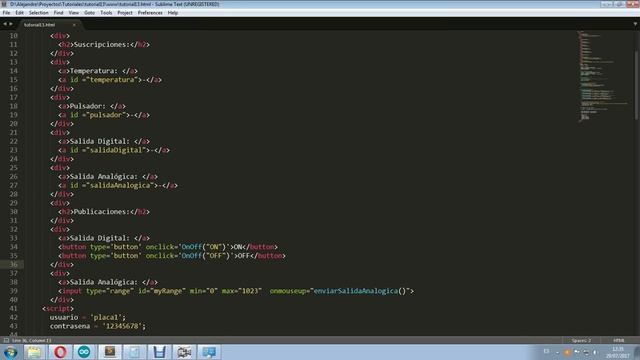Open the Spaces: 2 indentation selector

[581, 340]
